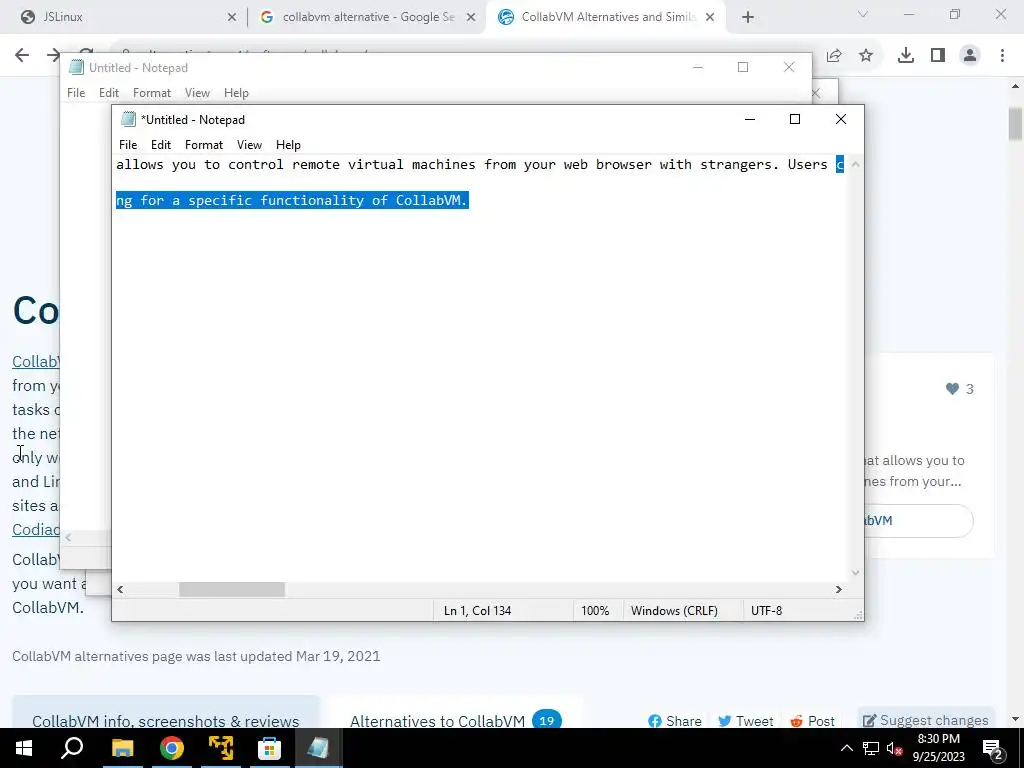1024x768 pixels.
Task: Open Edit menu in background Notepad window
Action: (x=109, y=93)
